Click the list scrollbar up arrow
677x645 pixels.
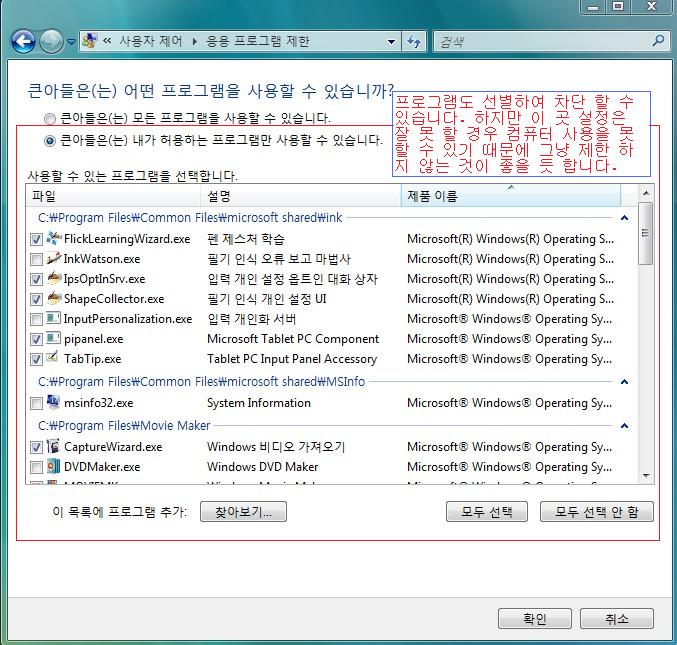tap(646, 193)
